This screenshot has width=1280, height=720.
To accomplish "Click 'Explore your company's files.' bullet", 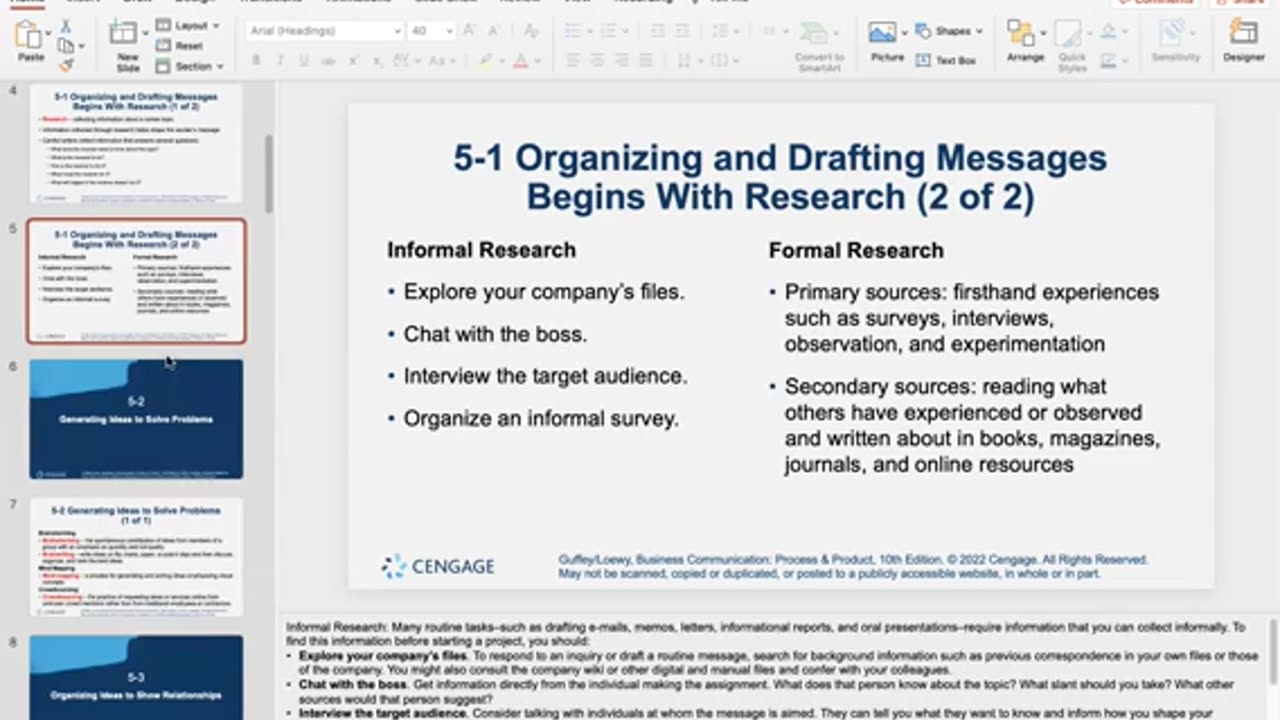I will [x=544, y=292].
